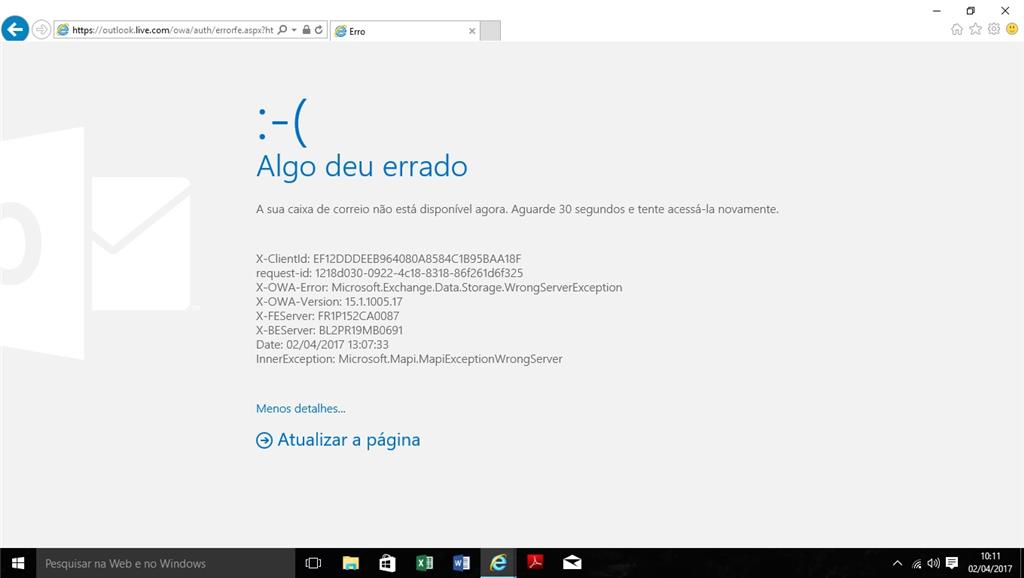Open Favorites star icon
Image resolution: width=1024 pixels, height=578 pixels.
(x=975, y=29)
